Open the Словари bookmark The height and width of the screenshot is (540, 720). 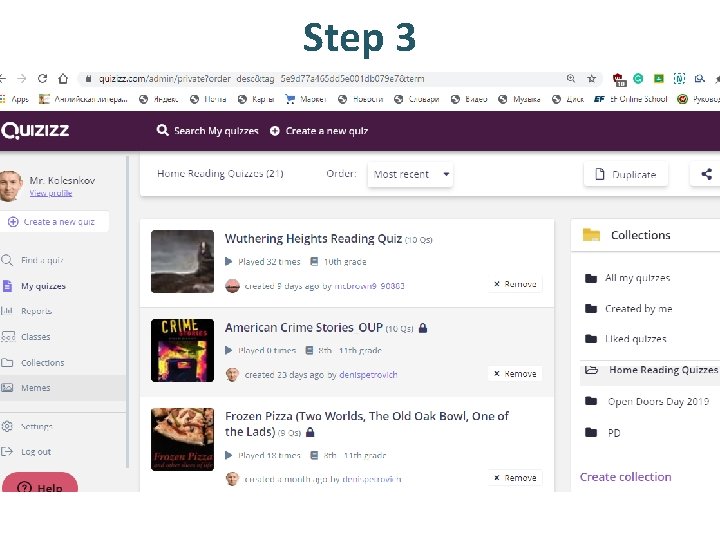(416, 99)
